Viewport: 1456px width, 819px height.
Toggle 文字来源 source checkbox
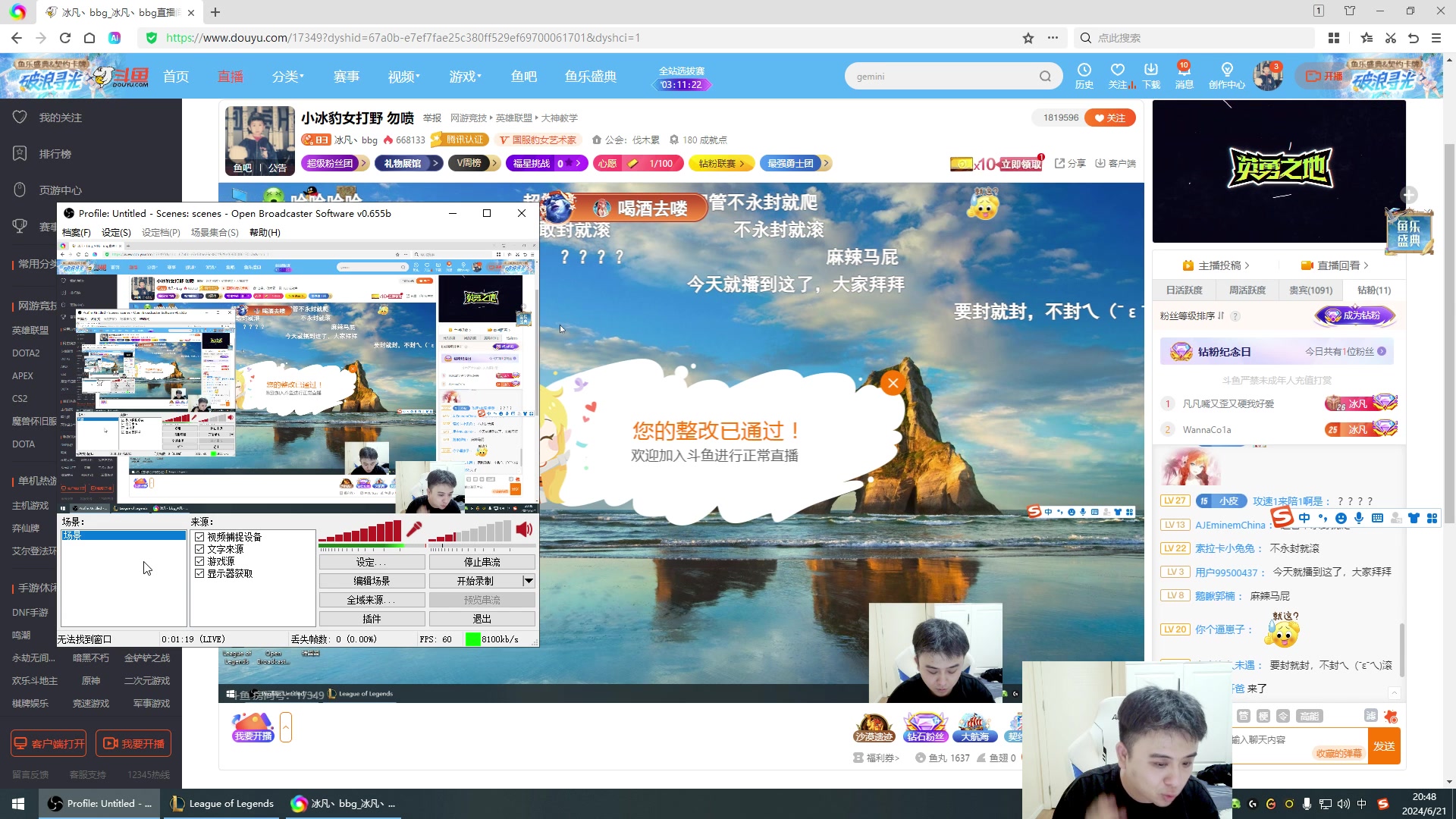point(199,549)
